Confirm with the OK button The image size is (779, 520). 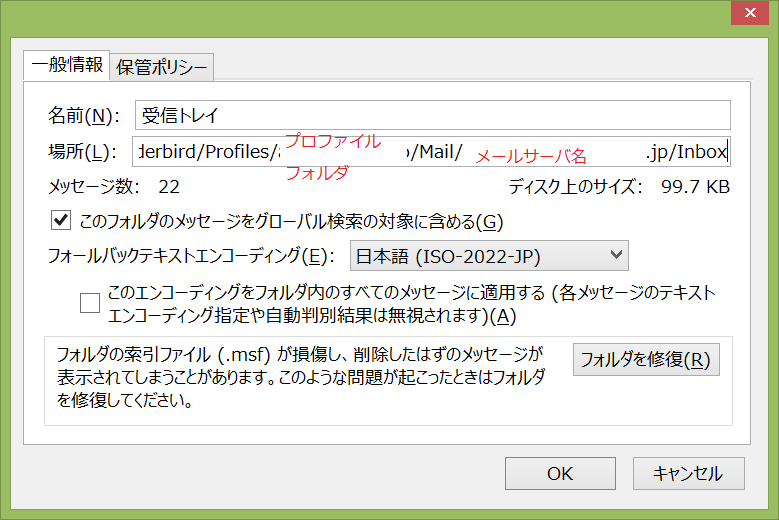point(559,474)
